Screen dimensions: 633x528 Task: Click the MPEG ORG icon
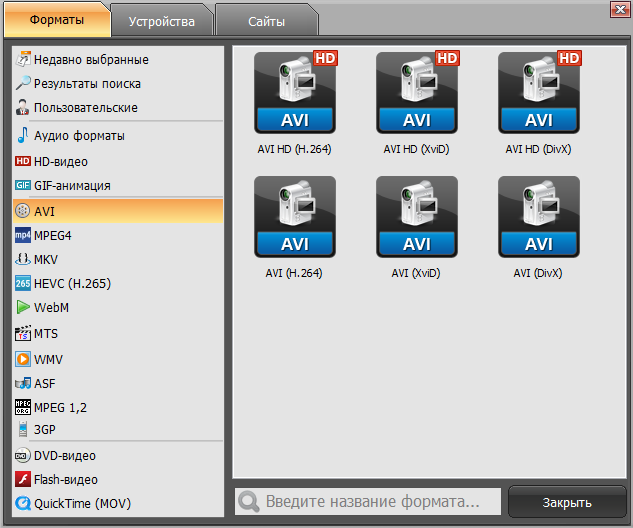(x=23, y=407)
